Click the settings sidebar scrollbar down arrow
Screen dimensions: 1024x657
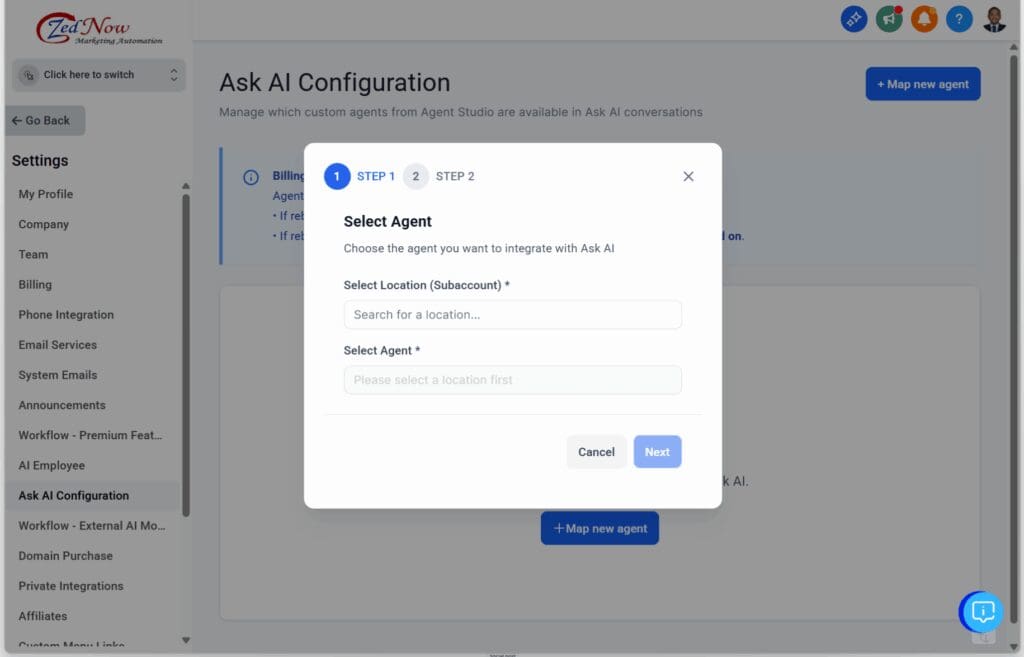click(x=185, y=640)
